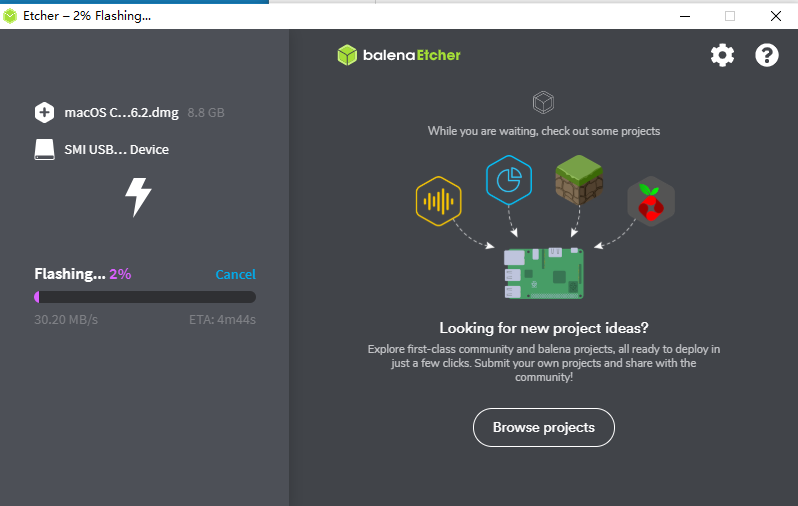Select the USB drive icon

point(44,150)
